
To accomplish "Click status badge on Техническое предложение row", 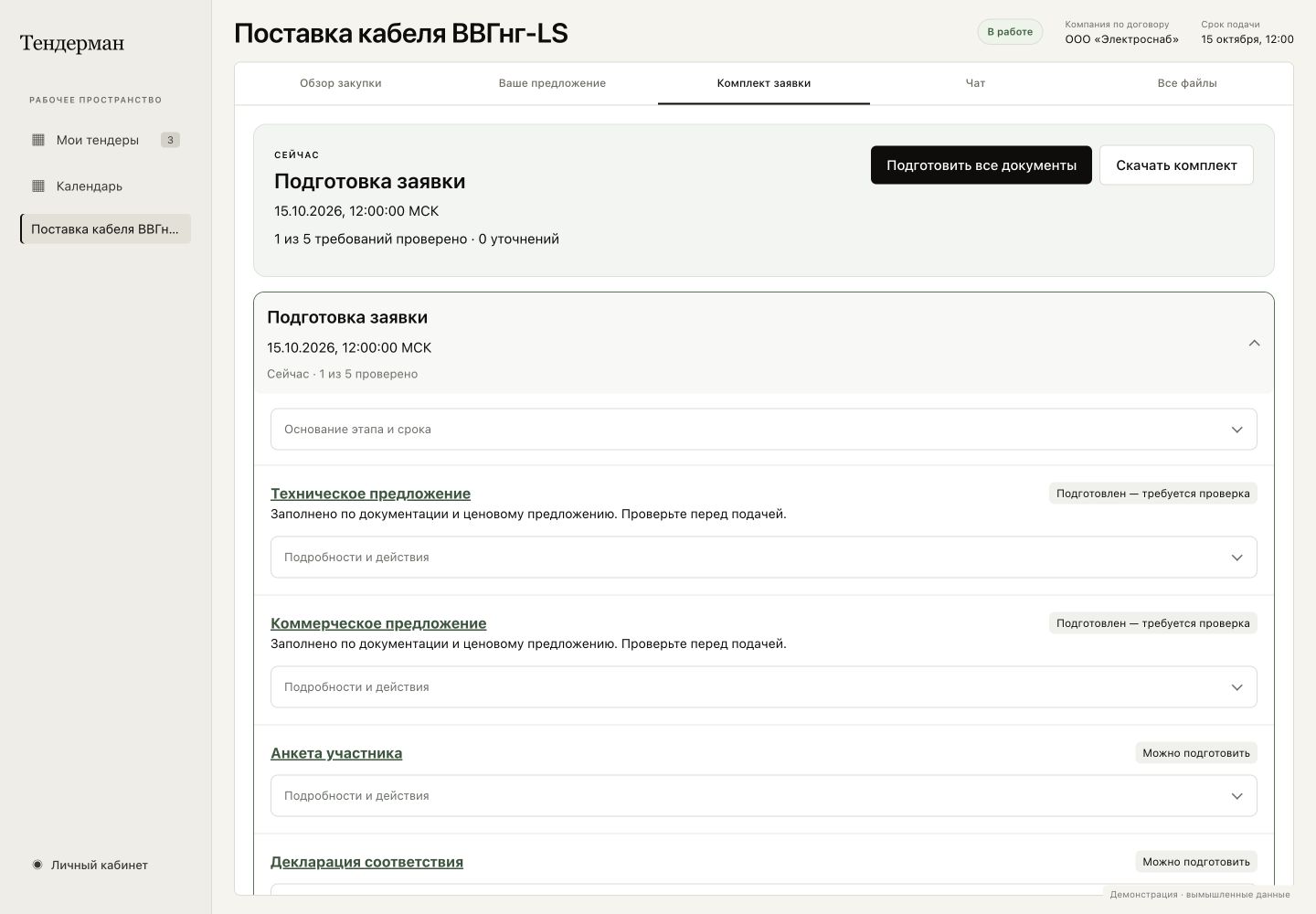I will 1153,494.
